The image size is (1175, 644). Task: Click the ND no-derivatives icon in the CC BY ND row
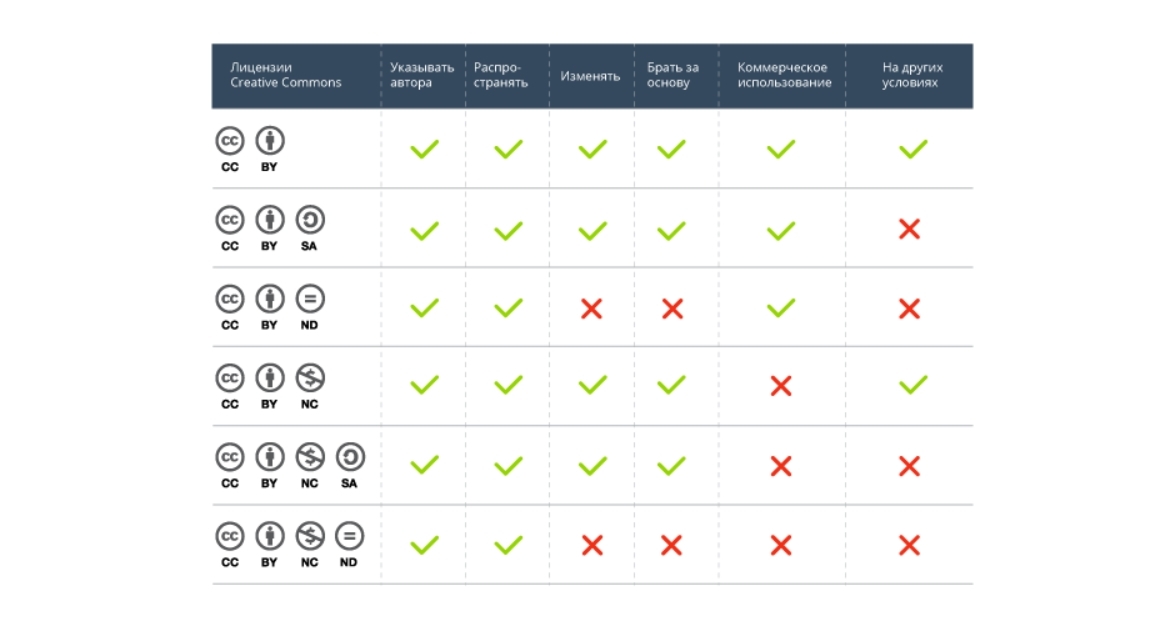coord(309,299)
